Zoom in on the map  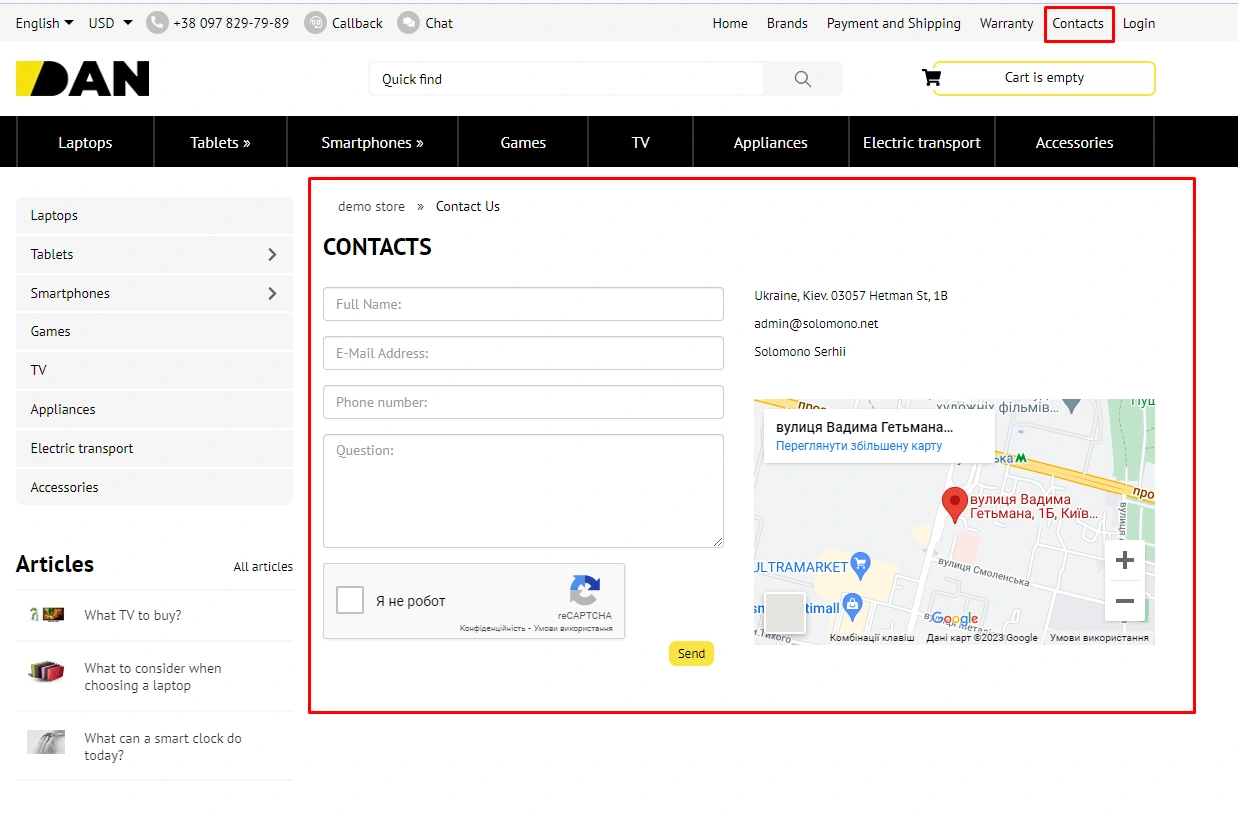(x=1124, y=560)
